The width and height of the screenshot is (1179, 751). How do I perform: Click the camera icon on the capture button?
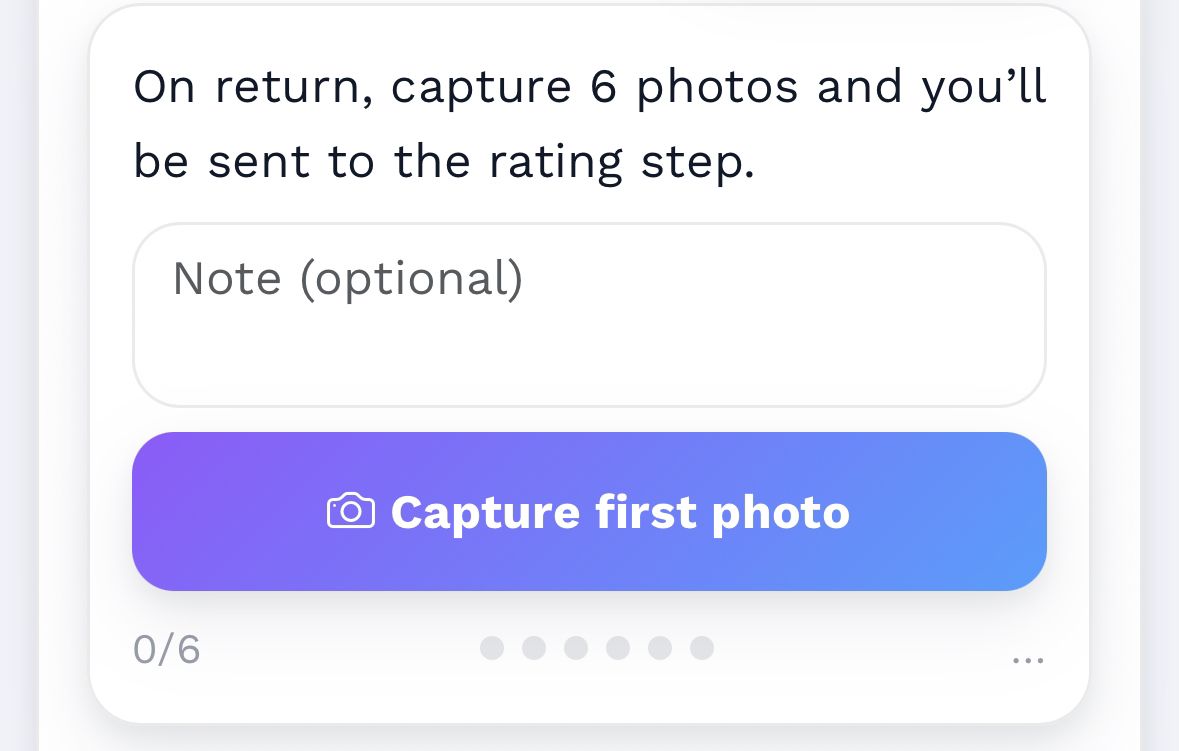click(349, 511)
